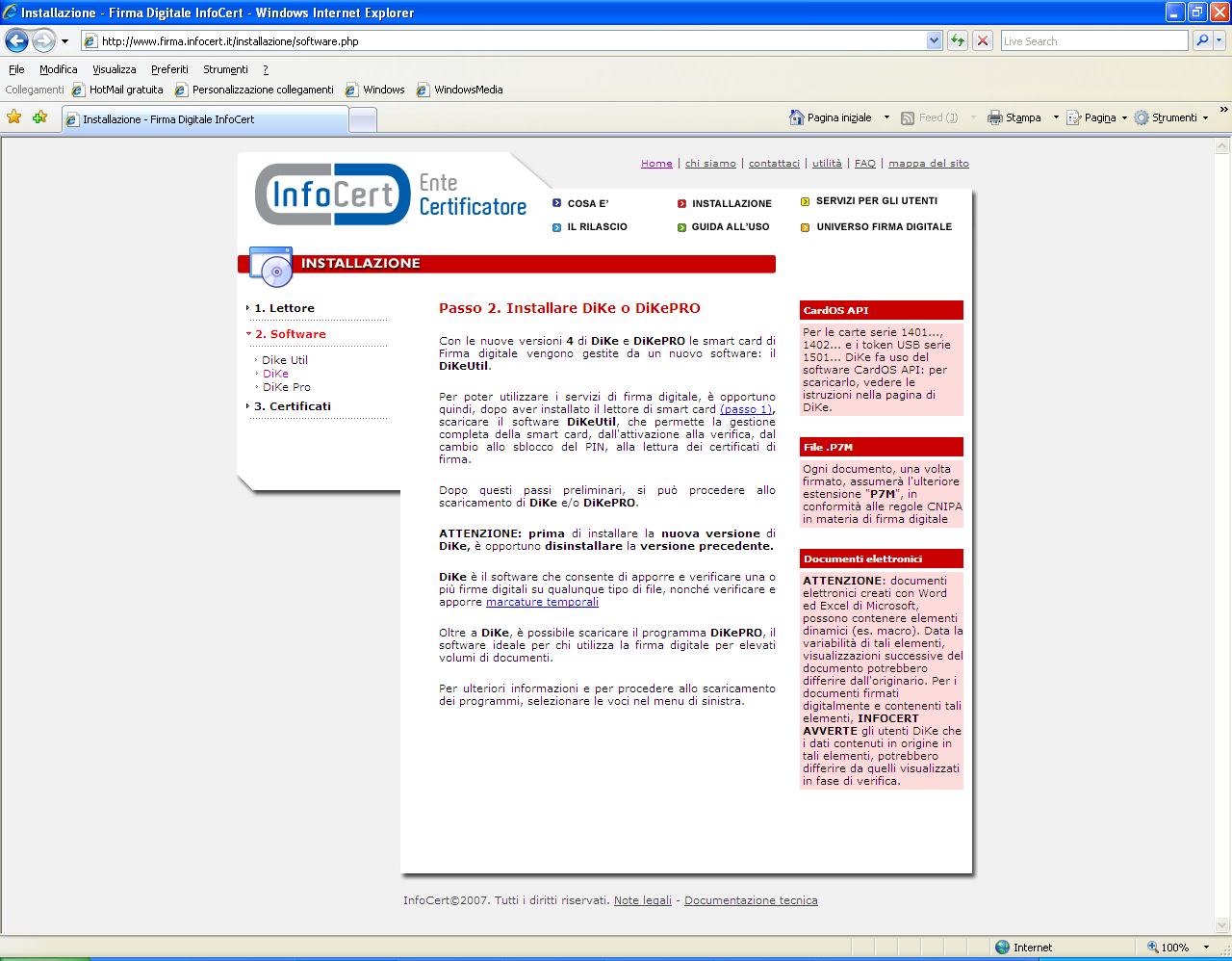Open the contattaci link
1232x961 pixels.
point(774,164)
